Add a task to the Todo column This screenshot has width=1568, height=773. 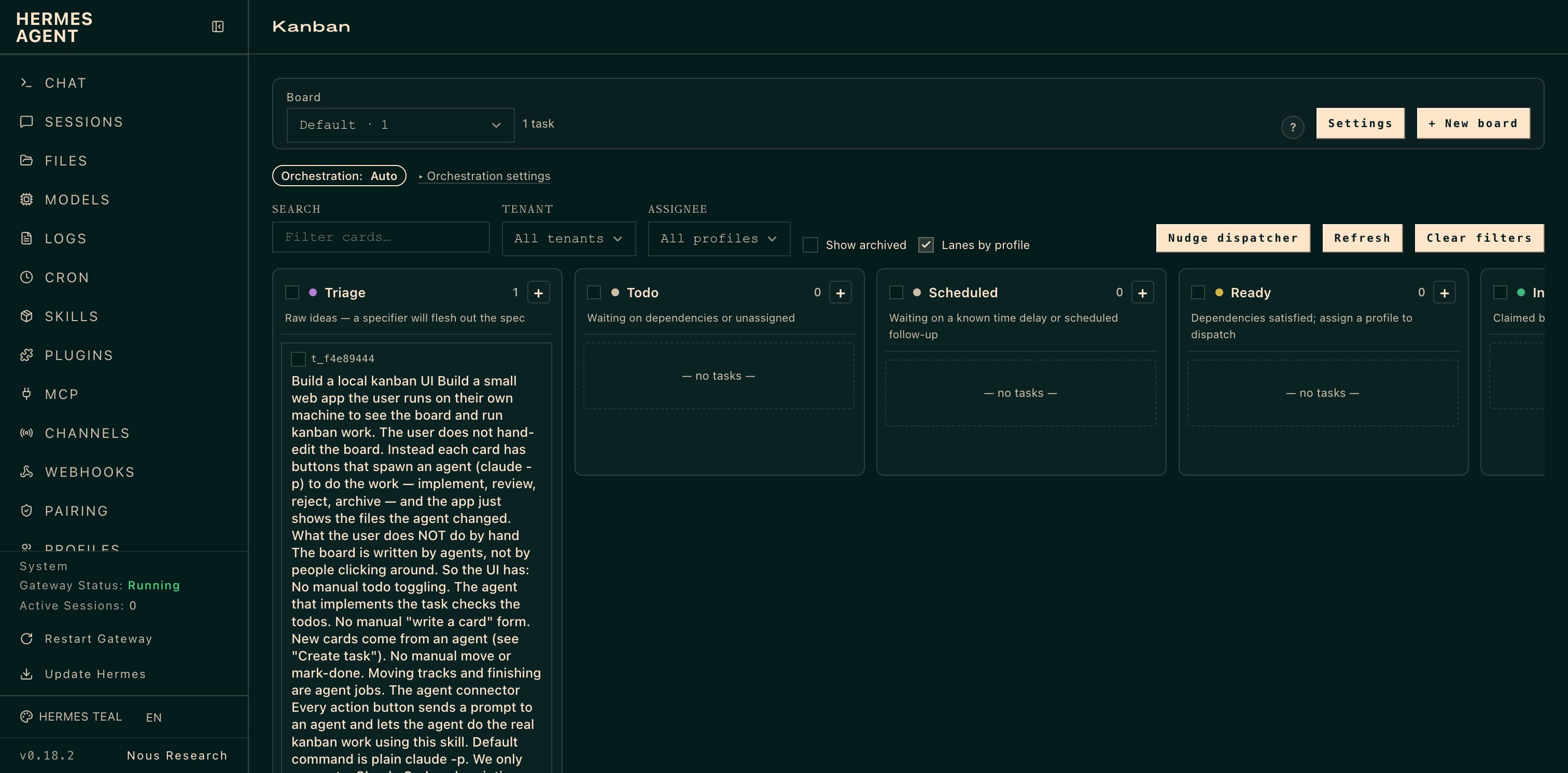point(840,293)
